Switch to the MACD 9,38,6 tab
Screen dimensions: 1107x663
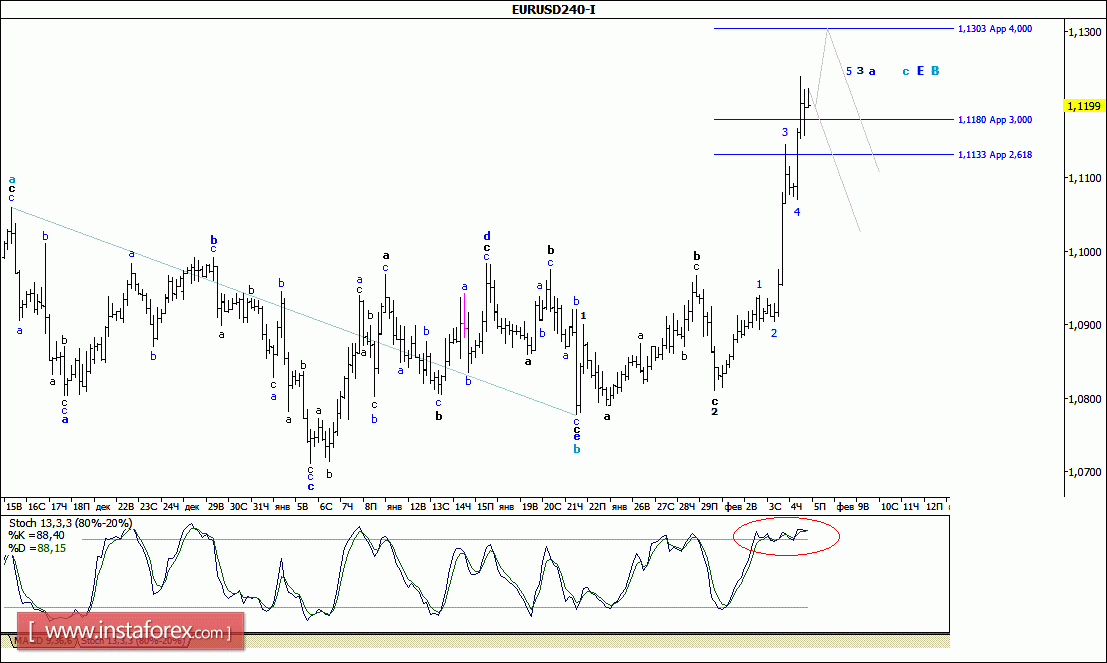pyautogui.click(x=44, y=641)
